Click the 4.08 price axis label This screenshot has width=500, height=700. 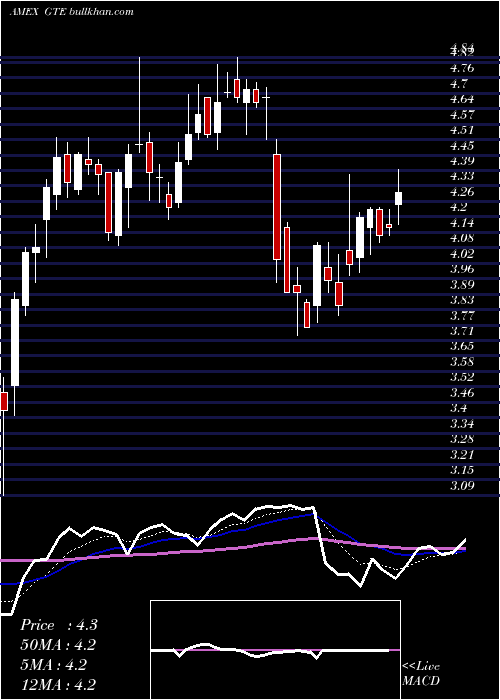pyautogui.click(x=464, y=238)
